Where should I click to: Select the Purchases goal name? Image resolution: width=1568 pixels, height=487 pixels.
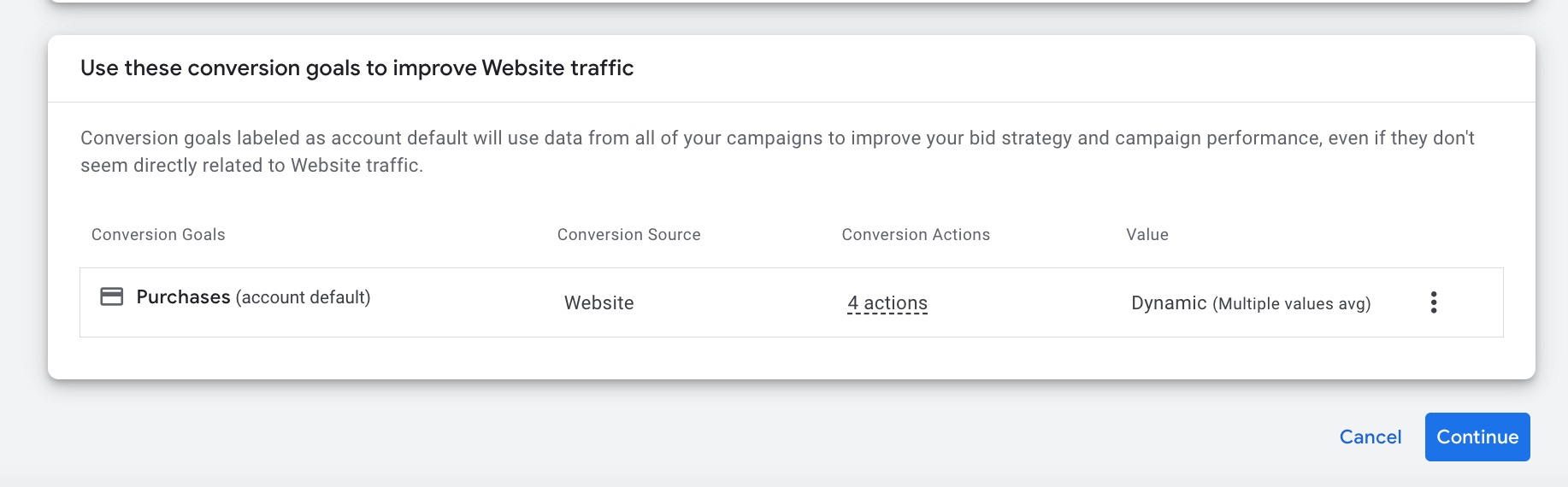coord(183,296)
